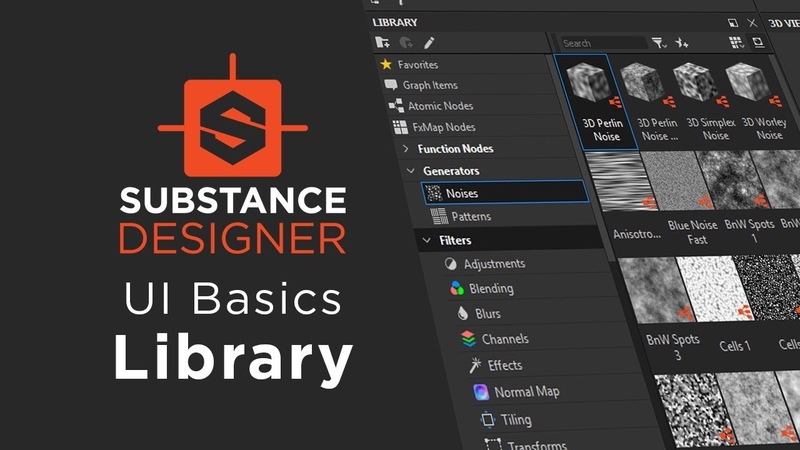Screen dimensions: 800x450
Task: Click the Blurs droplet icon
Action: pyautogui.click(x=463, y=313)
